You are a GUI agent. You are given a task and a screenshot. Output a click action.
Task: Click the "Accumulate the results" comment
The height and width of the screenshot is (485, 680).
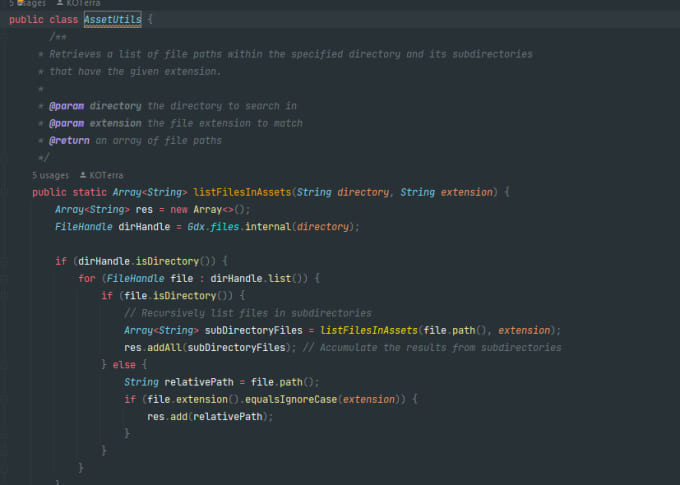[432, 347]
